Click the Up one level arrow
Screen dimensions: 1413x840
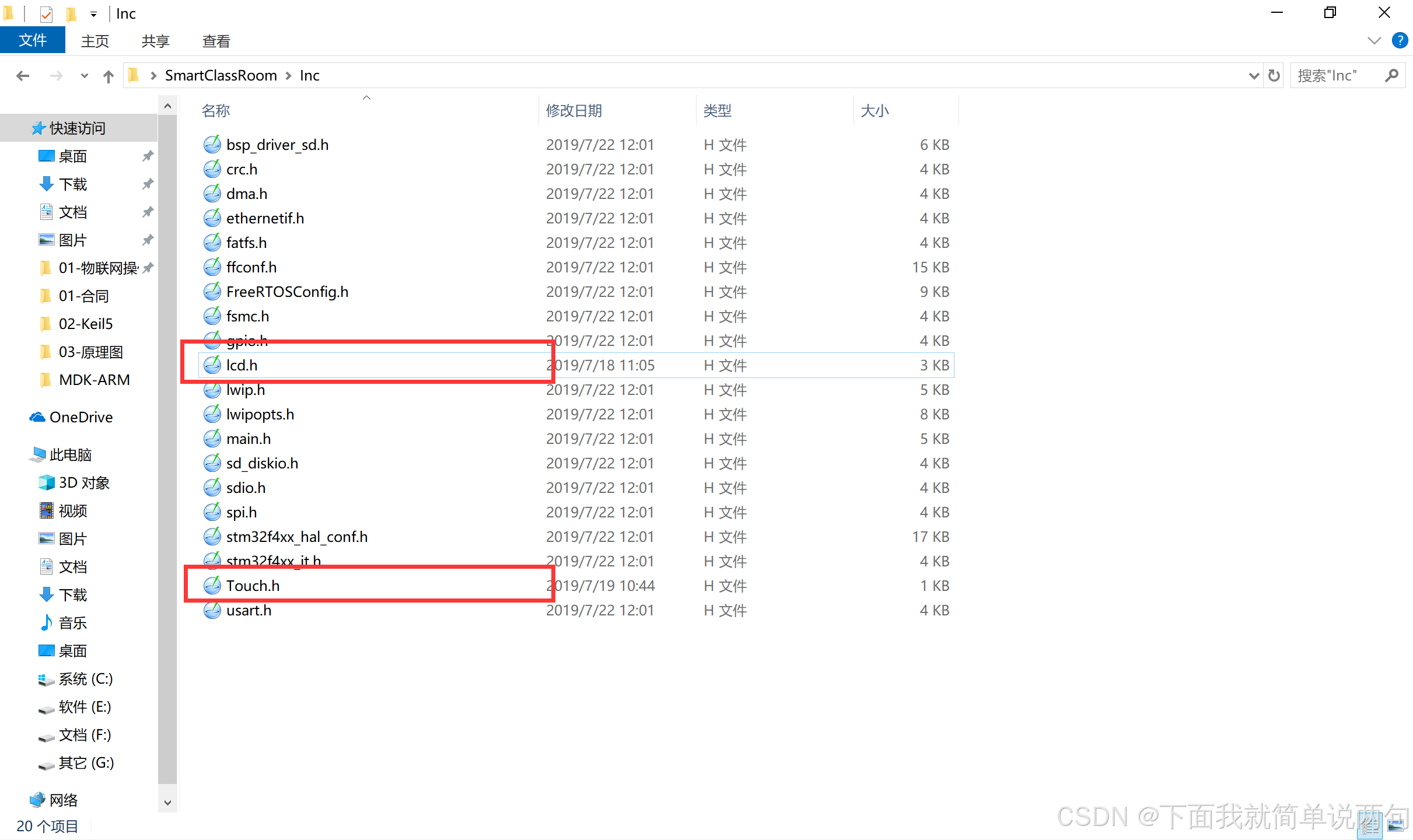point(108,76)
